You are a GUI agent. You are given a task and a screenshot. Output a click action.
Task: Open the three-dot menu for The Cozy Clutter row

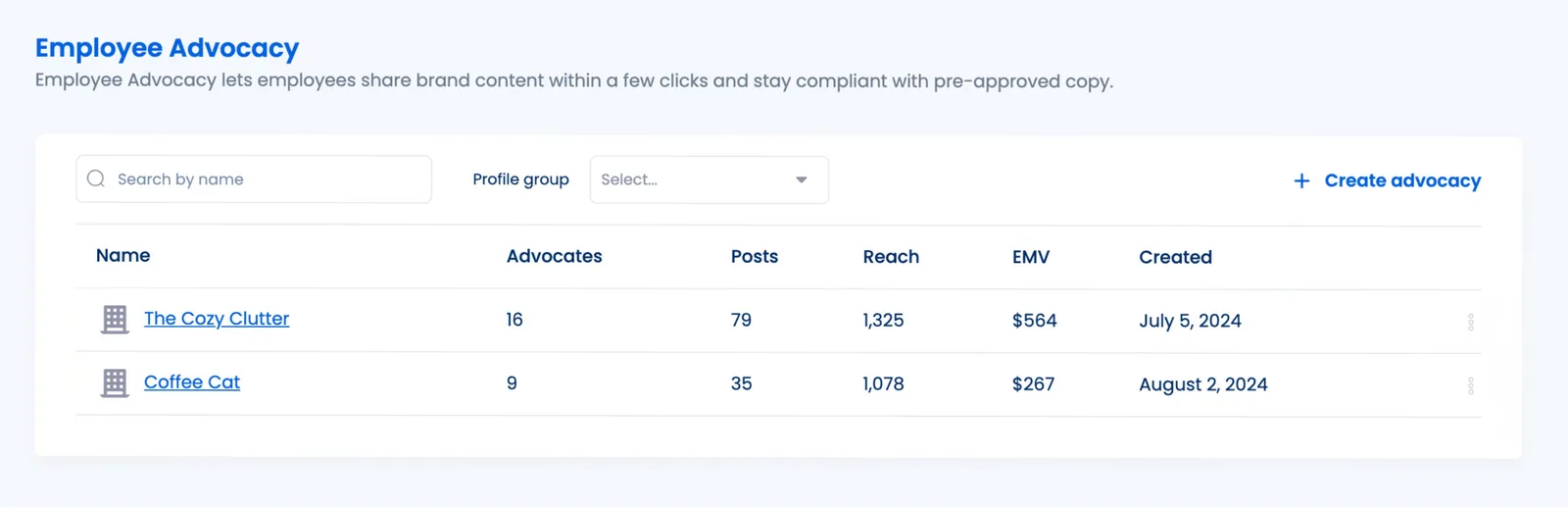pos(1470,322)
